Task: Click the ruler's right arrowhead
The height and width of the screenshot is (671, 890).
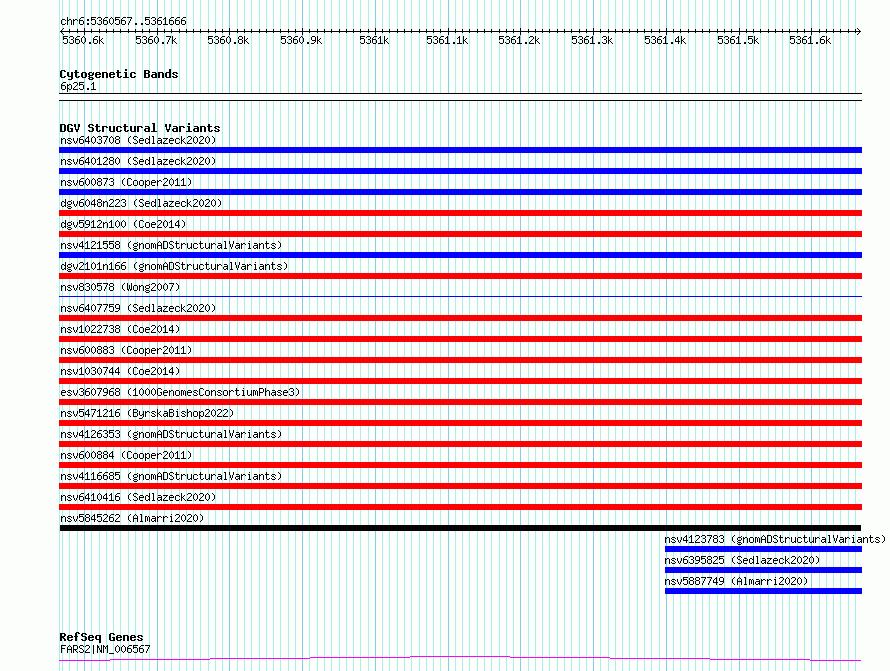Action: pos(858,31)
